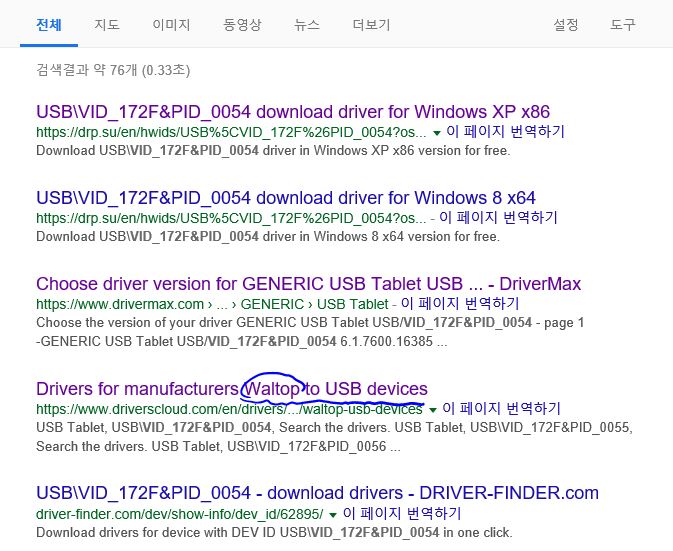Click the driverscloud.com green URL
673x551 pixels.
pos(229,409)
